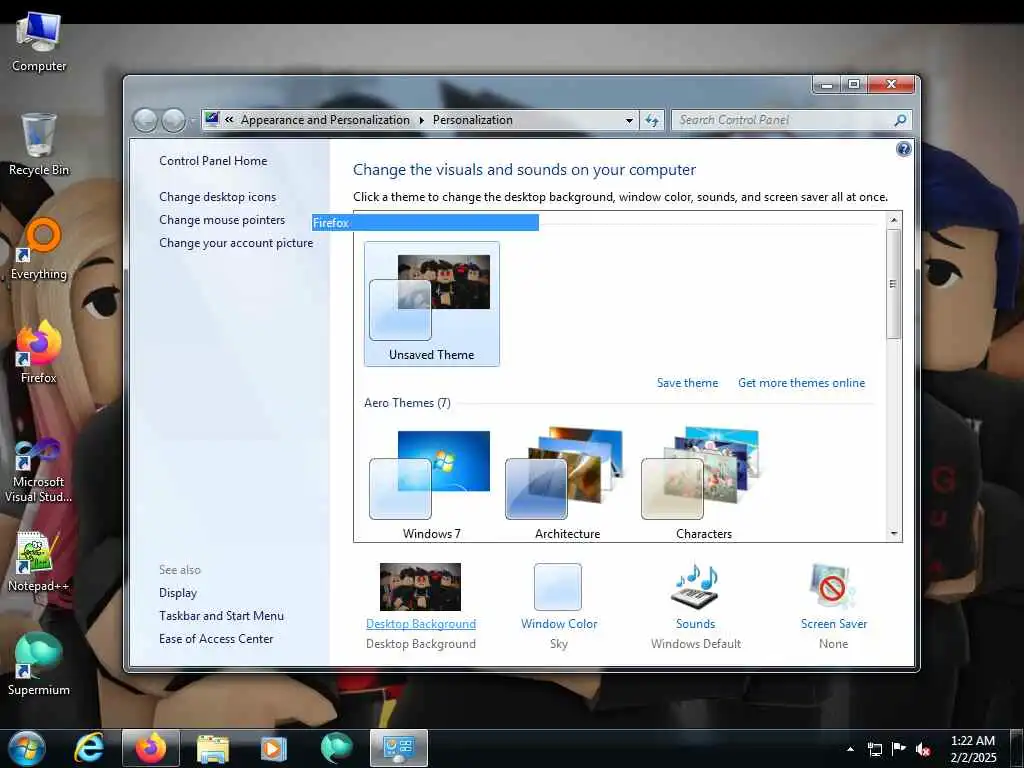1024x768 pixels.
Task: Open Taskbar and Start Menu link
Action: point(221,616)
